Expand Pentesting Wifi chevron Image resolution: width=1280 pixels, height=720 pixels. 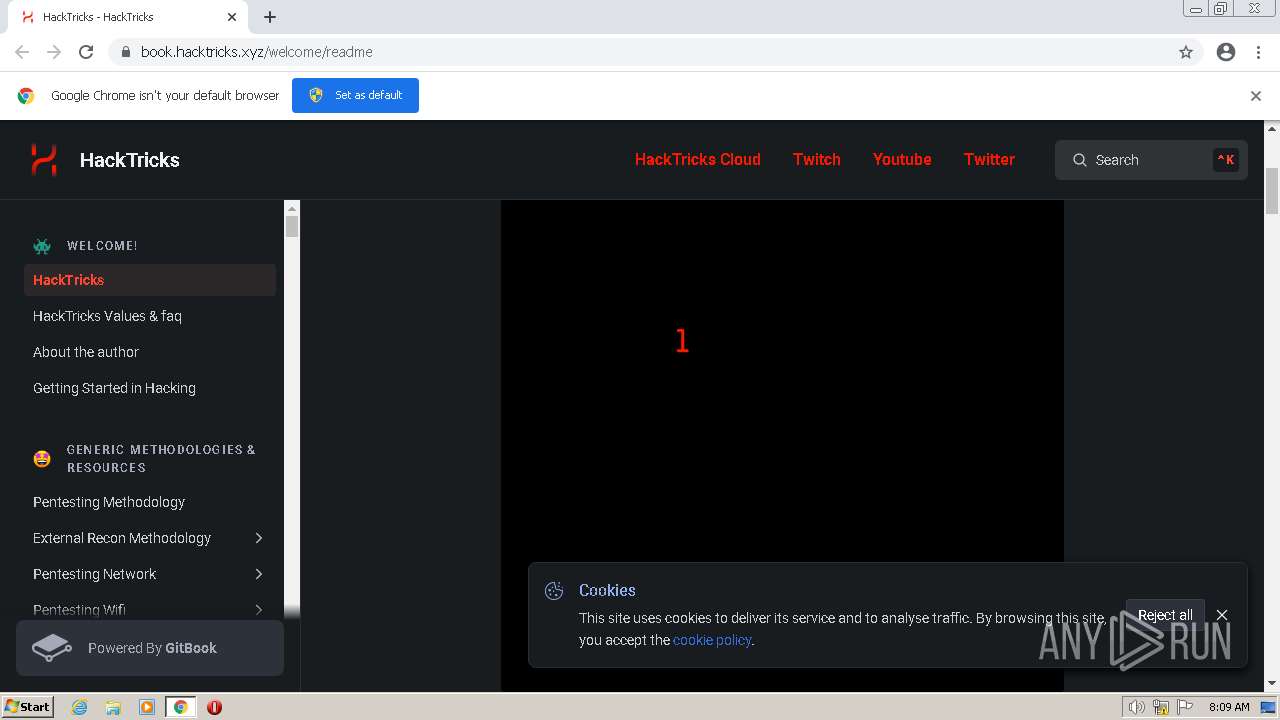(259, 610)
